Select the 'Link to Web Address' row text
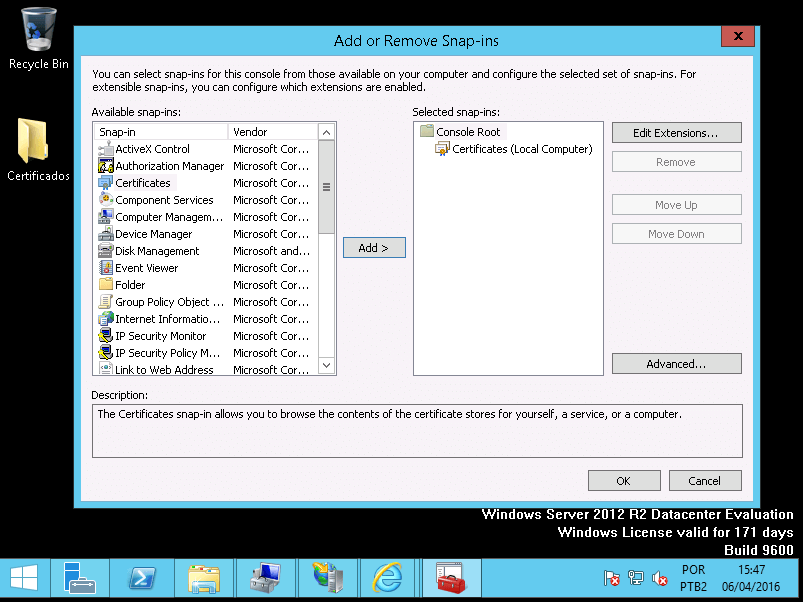This screenshot has height=602, width=803. tap(164, 370)
